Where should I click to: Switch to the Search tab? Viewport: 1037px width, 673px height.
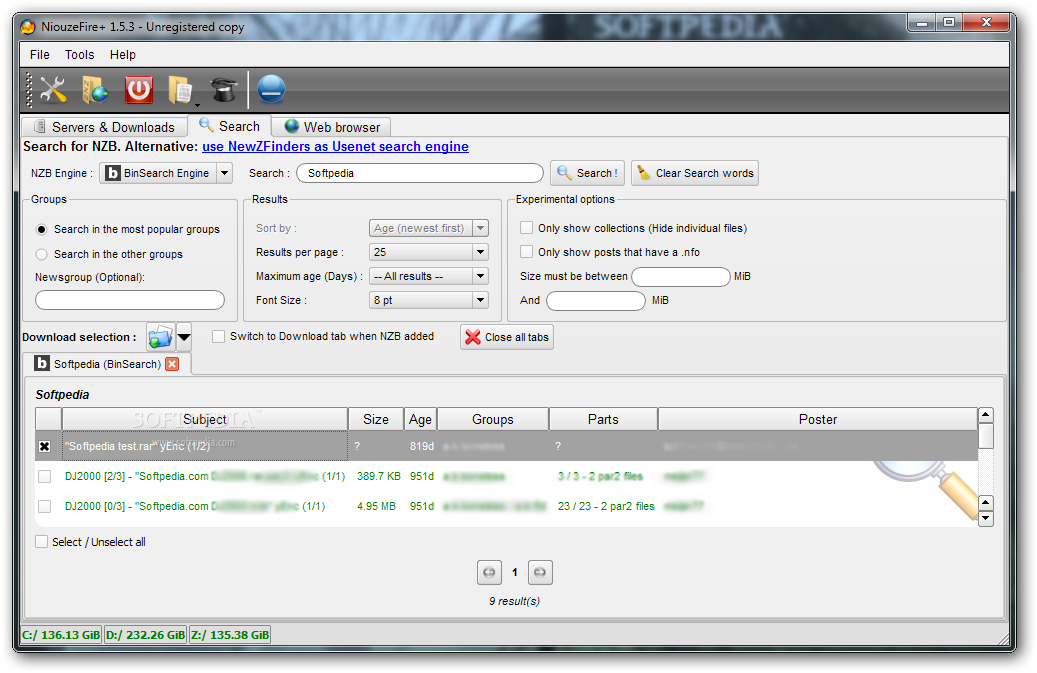click(x=229, y=126)
